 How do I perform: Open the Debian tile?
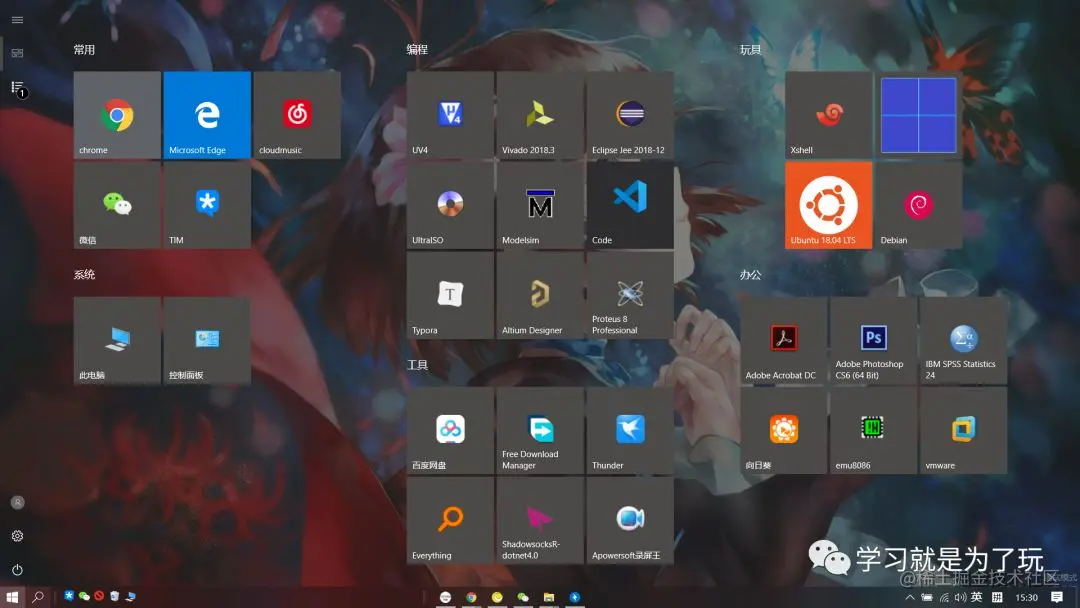(919, 205)
